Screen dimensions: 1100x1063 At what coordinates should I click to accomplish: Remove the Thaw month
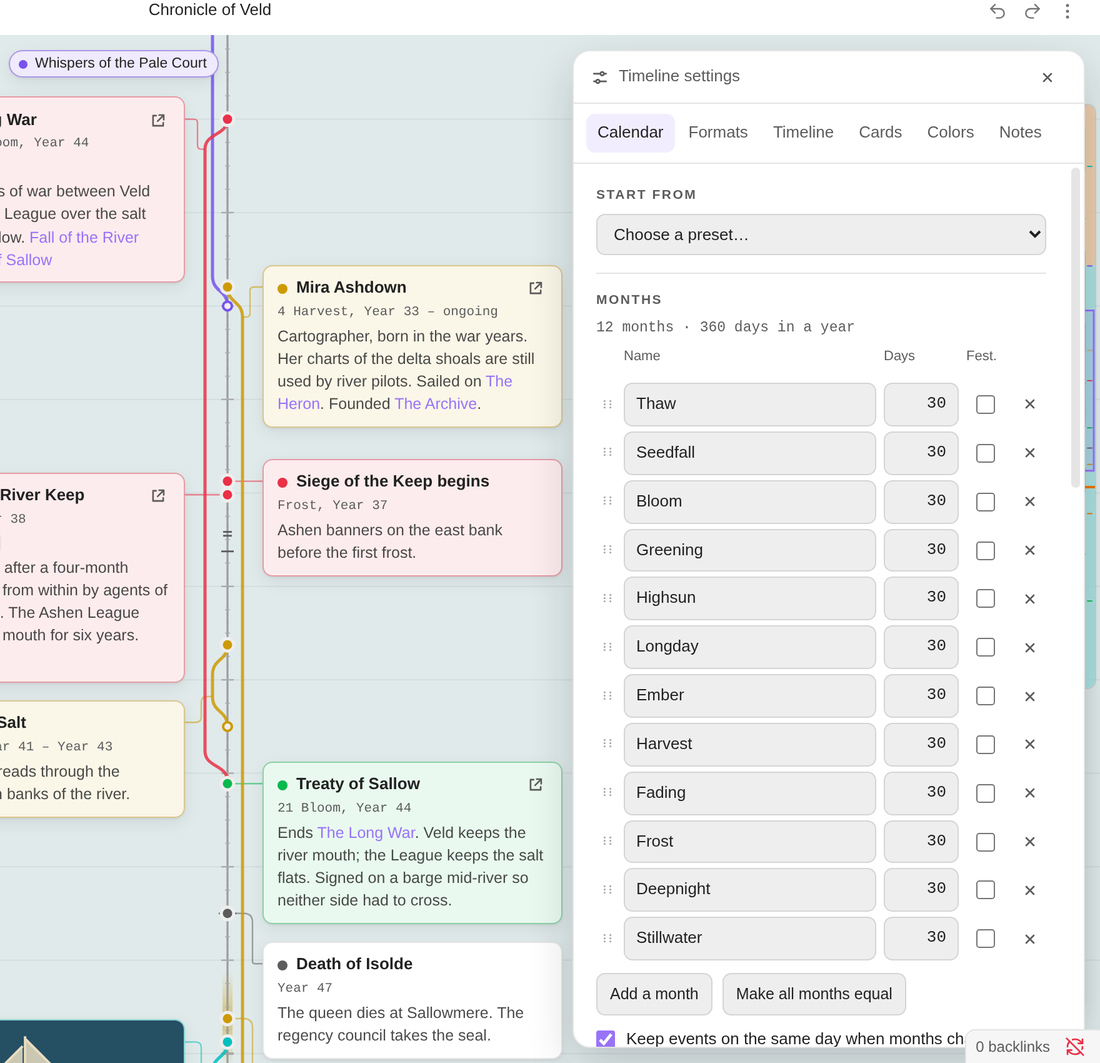pos(1030,404)
